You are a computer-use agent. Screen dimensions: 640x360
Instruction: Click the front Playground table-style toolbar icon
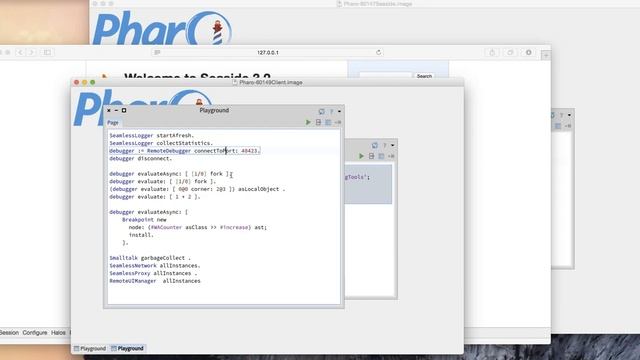(328, 122)
